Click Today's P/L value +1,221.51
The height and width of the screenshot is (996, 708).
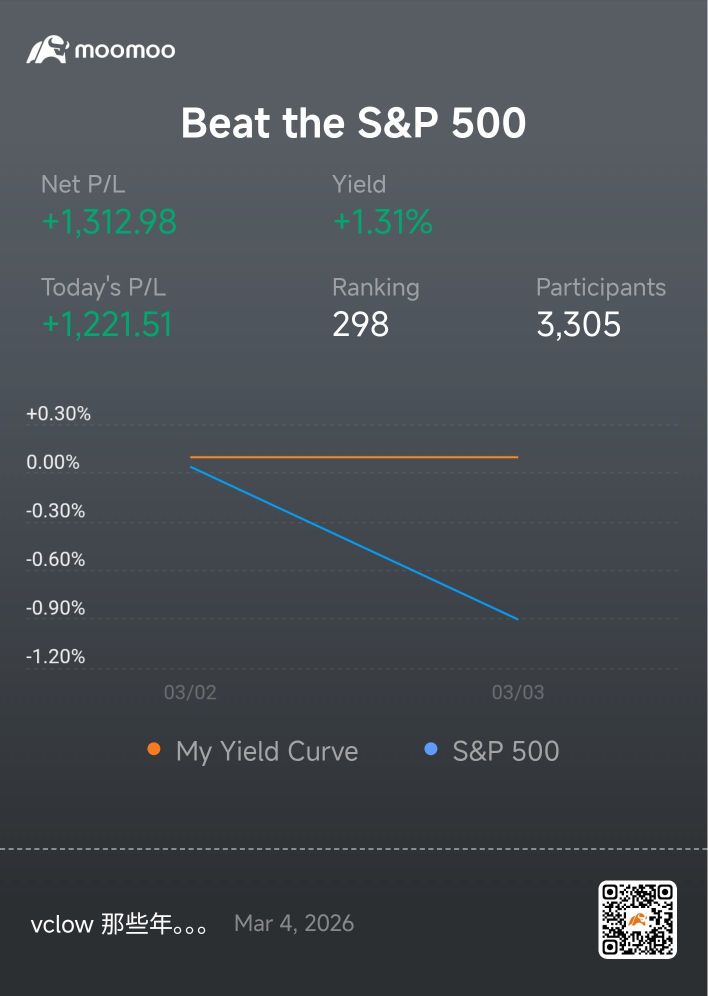pyautogui.click(x=107, y=325)
